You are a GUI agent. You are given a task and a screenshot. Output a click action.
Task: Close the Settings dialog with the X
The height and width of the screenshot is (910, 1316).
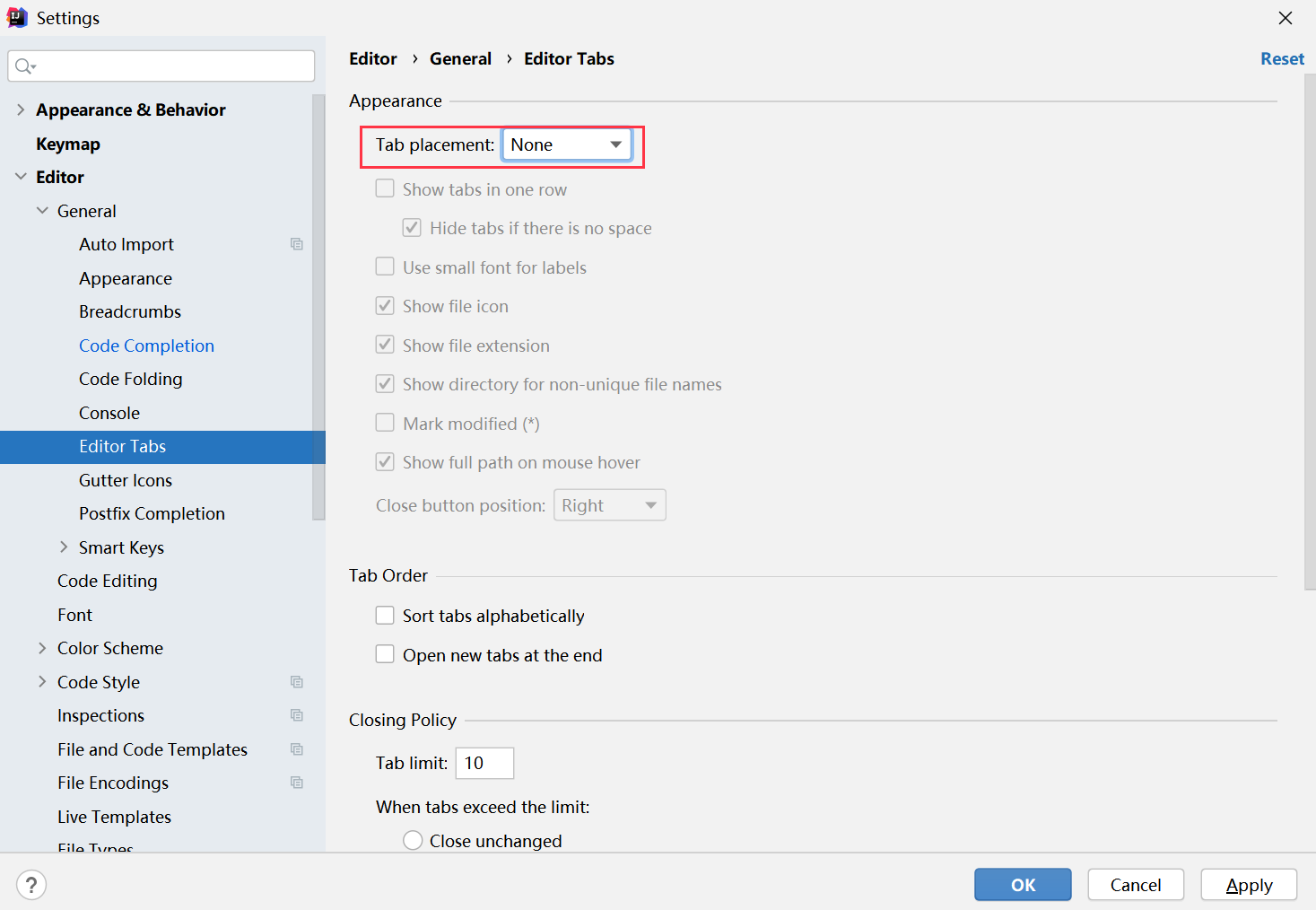(x=1285, y=18)
